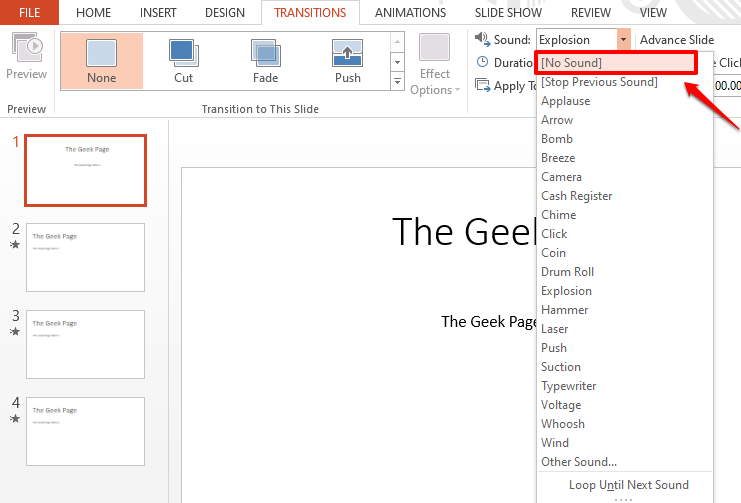The image size is (741, 503).
Task: Switch to the VIEW tab
Action: coord(653,13)
